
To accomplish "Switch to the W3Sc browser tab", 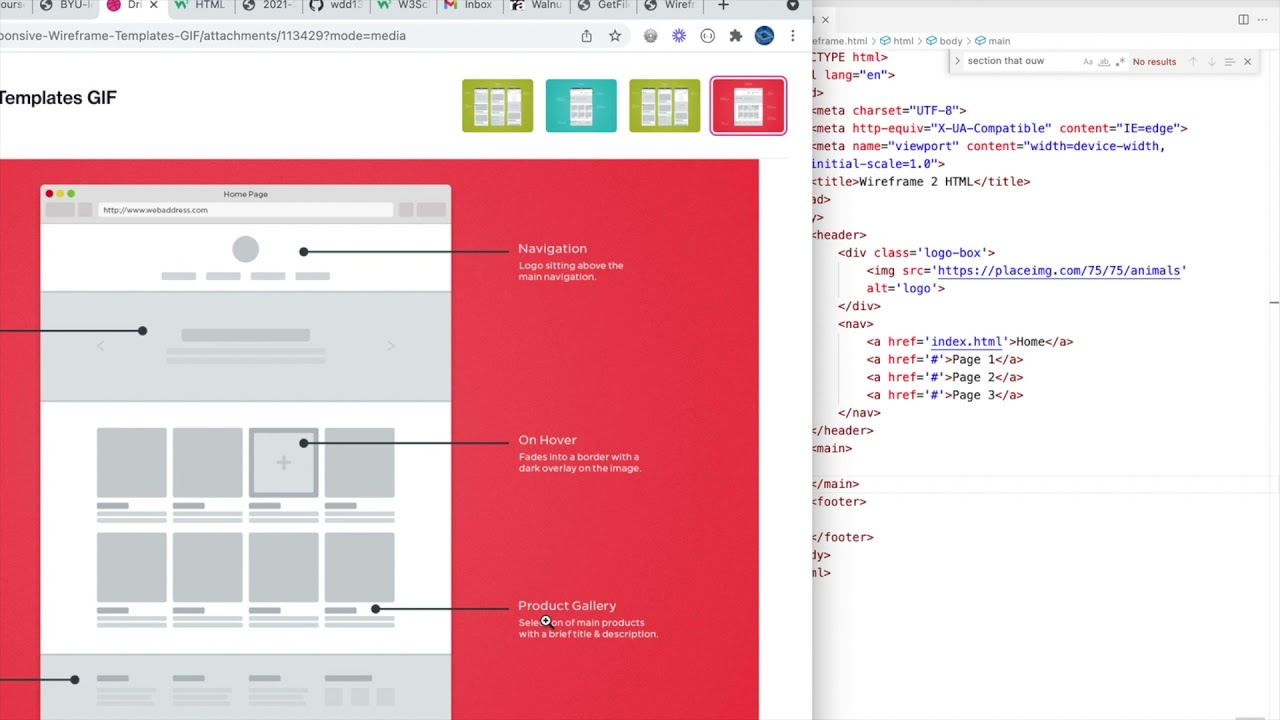I will click(x=402, y=5).
